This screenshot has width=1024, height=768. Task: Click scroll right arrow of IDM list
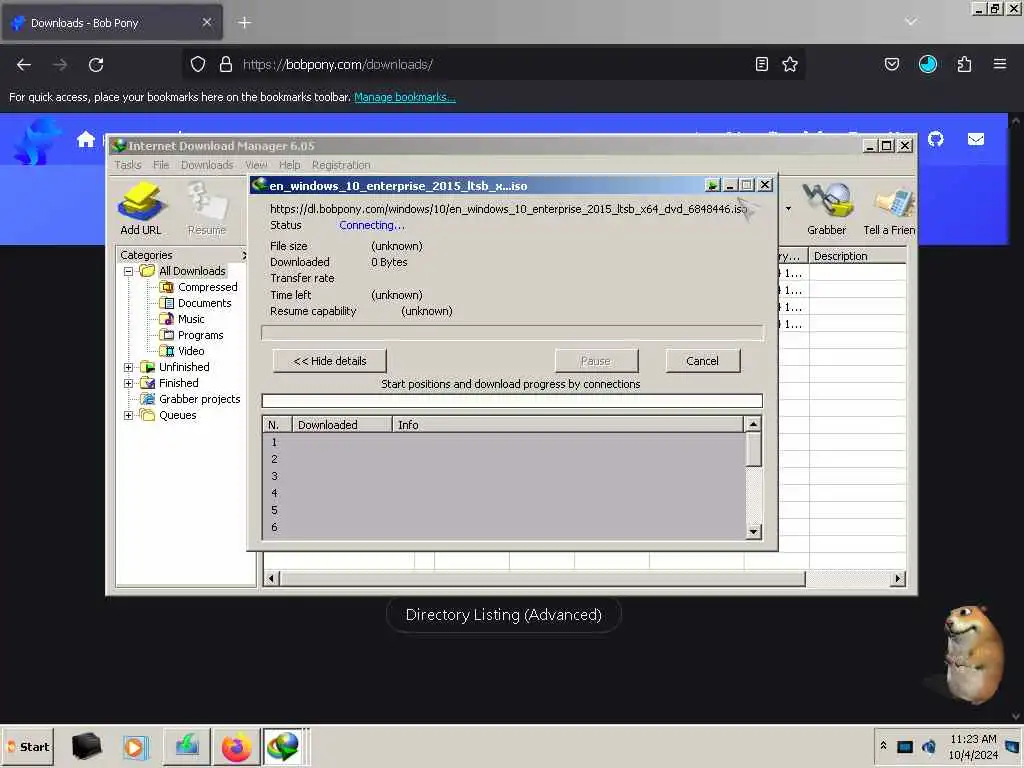(x=898, y=578)
